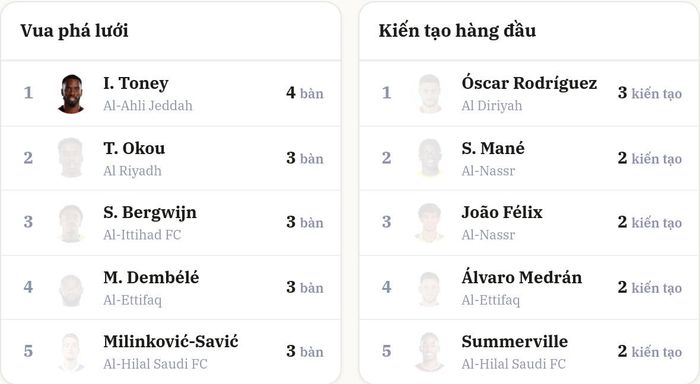The width and height of the screenshot is (700, 384).
Task: Click Al-Nassr under João Félix
Action: pyautogui.click(x=488, y=235)
